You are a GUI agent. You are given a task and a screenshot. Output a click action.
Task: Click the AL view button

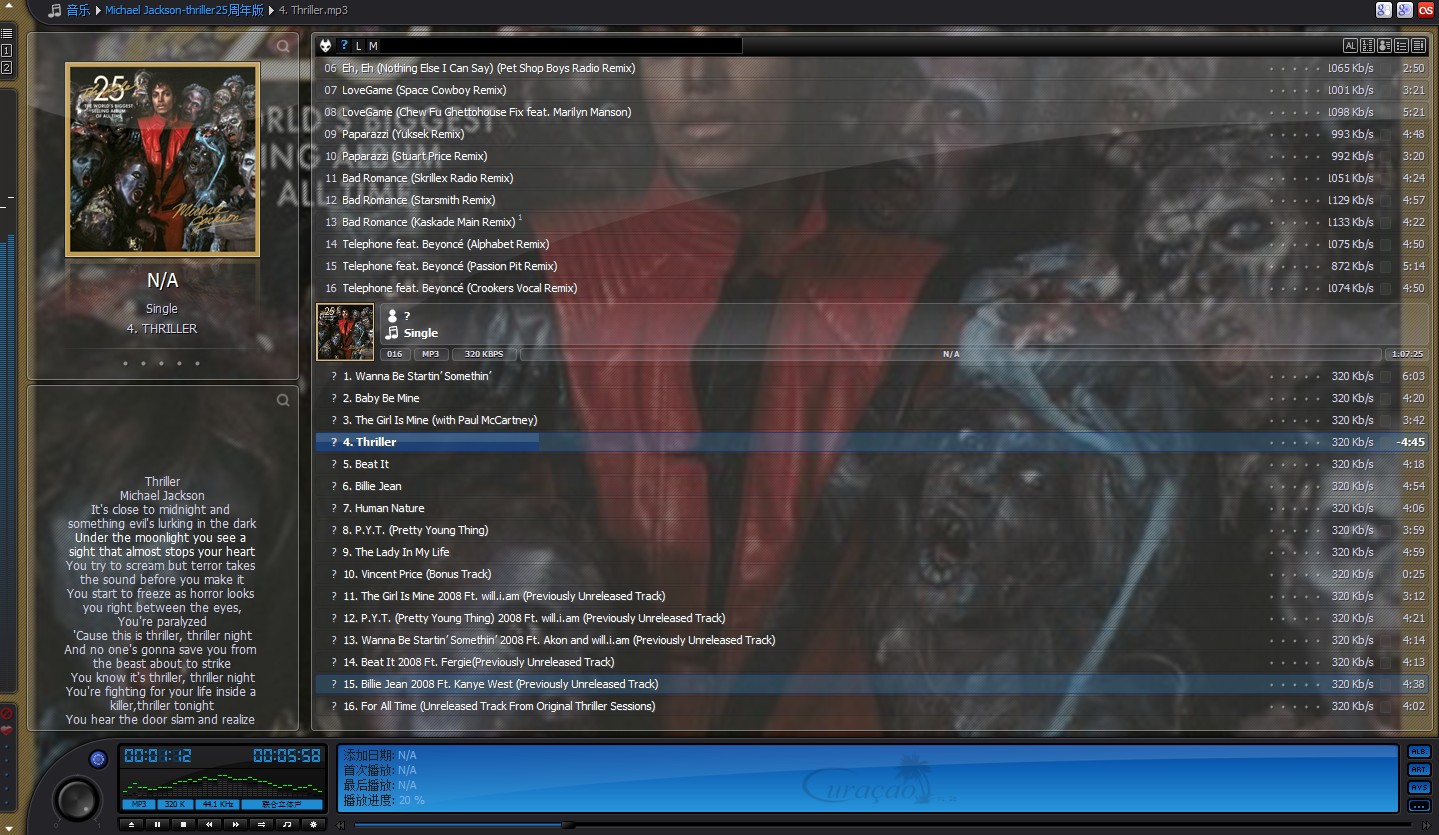click(x=1350, y=46)
